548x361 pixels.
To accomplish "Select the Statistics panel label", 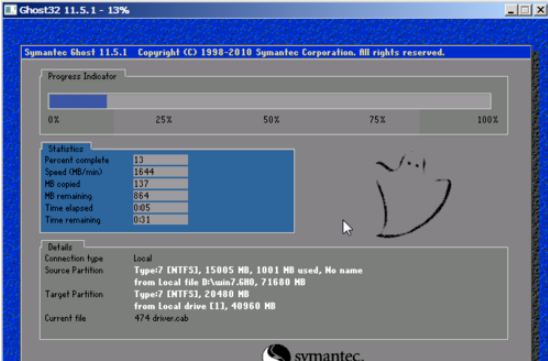I will 66,149.
